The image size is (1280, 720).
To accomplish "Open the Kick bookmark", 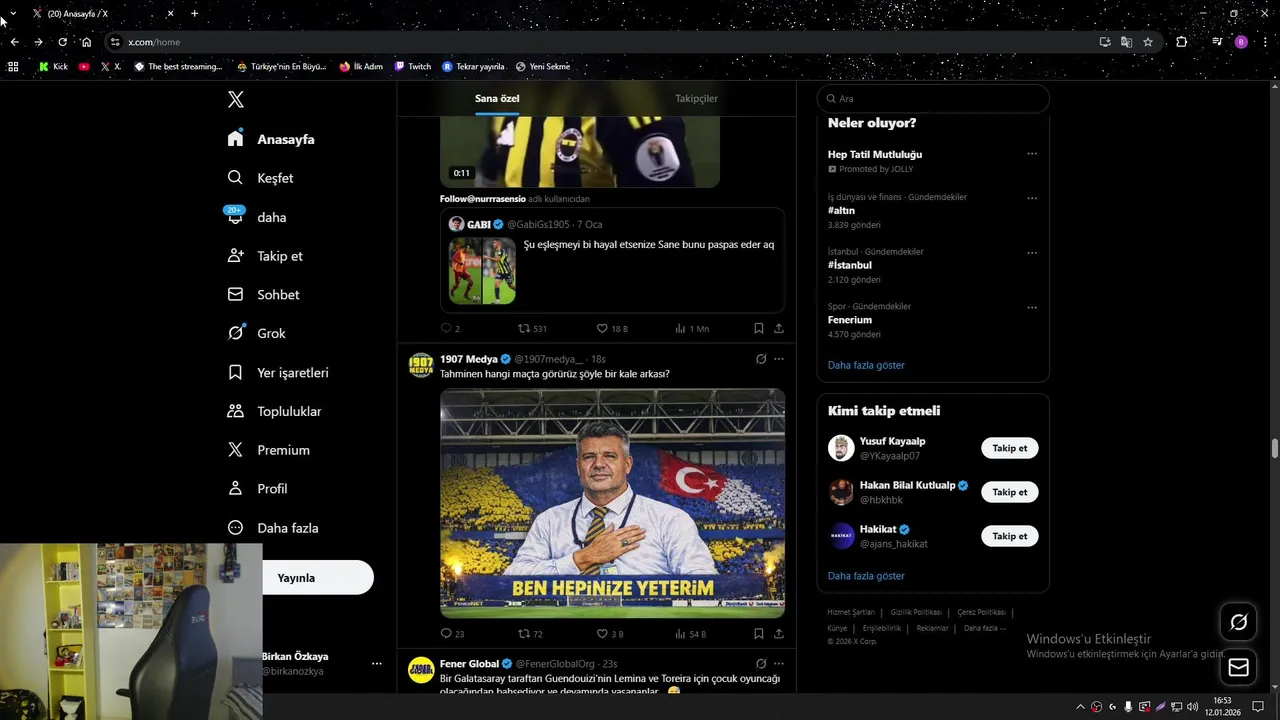I will [x=53, y=67].
